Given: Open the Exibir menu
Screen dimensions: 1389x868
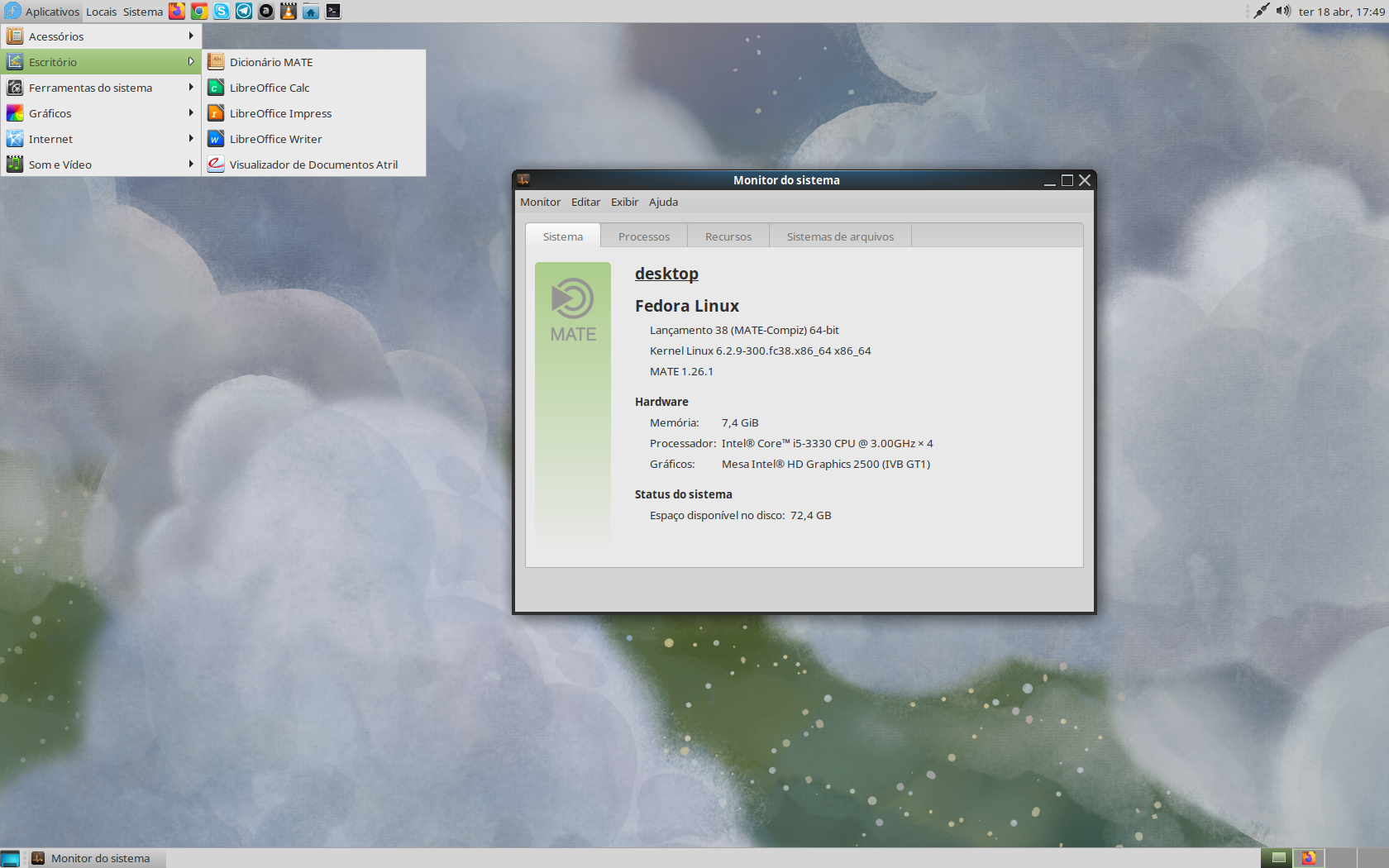Looking at the screenshot, I should [x=624, y=202].
